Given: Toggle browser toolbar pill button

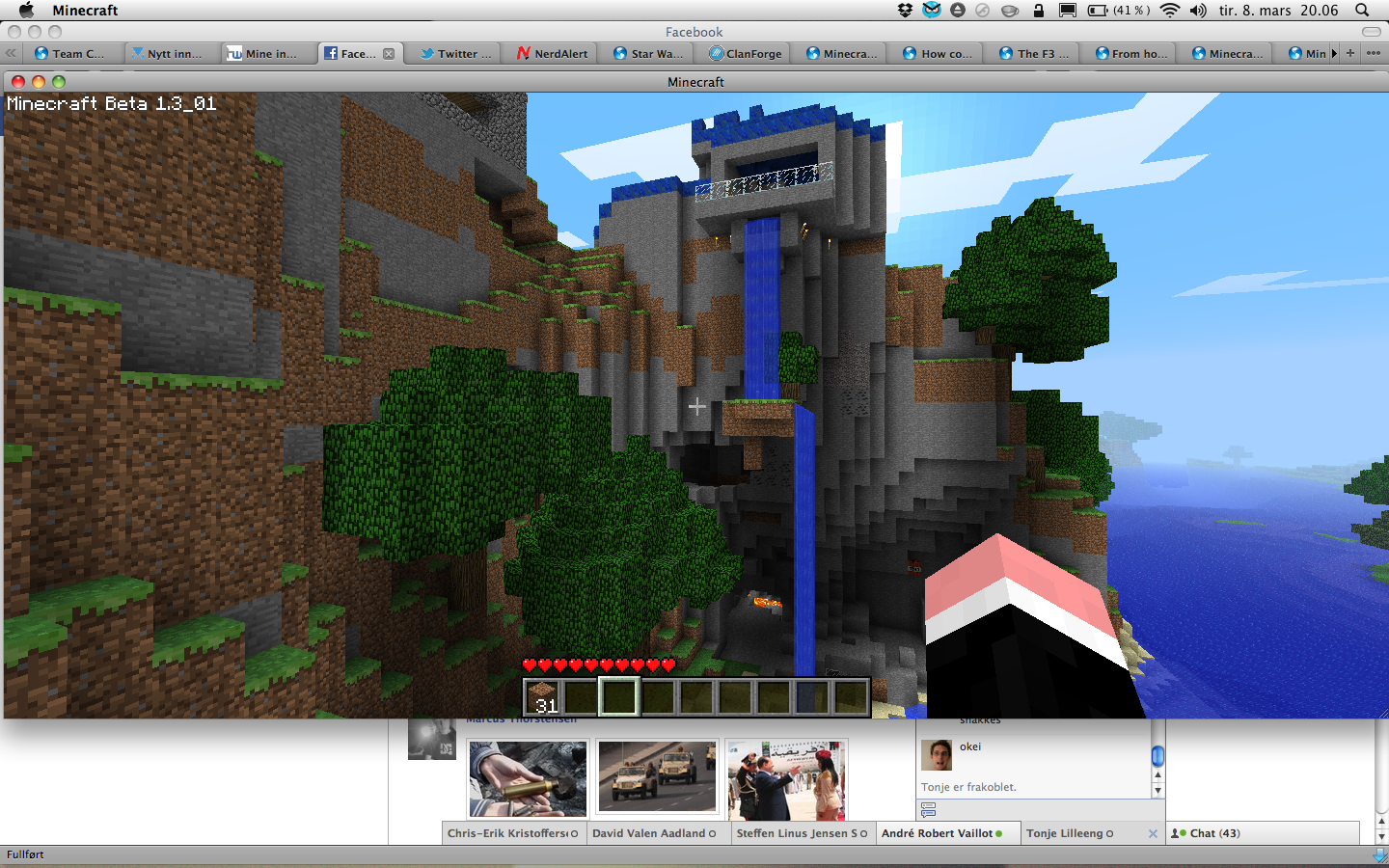Looking at the screenshot, I should coord(1371,32).
